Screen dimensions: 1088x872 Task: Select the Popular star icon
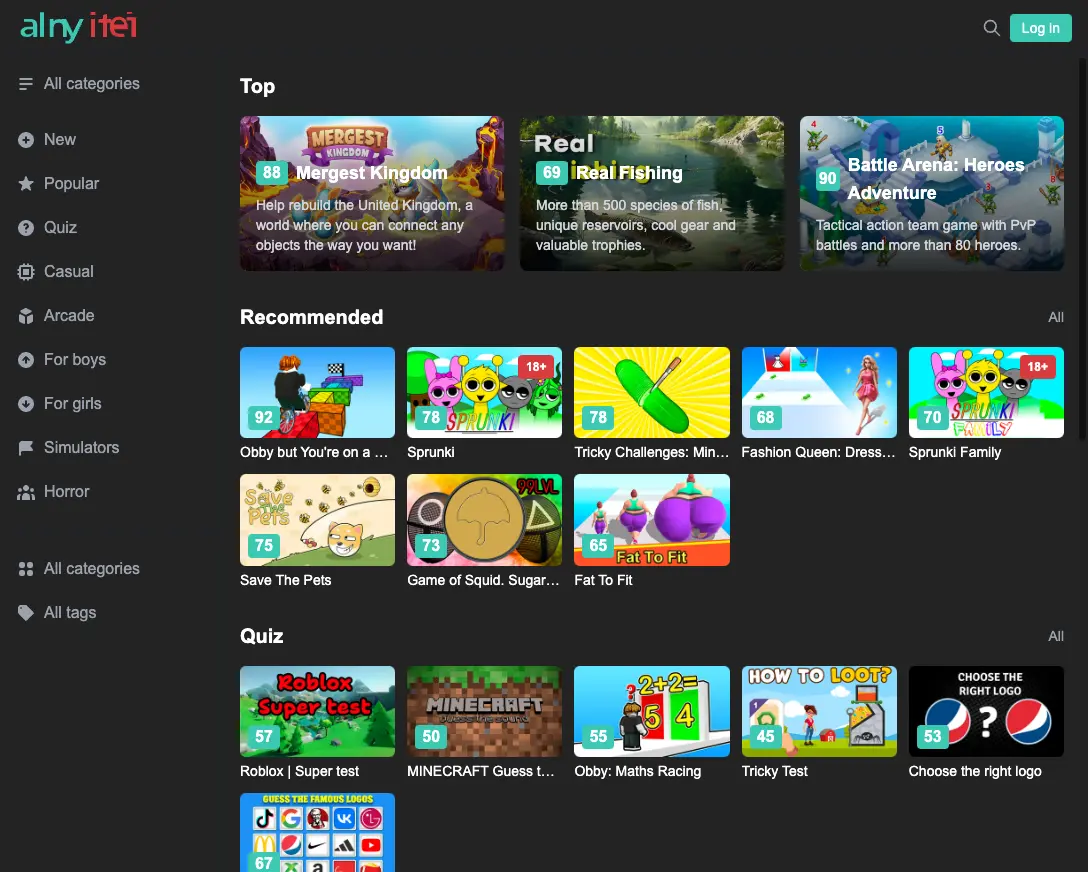point(26,184)
